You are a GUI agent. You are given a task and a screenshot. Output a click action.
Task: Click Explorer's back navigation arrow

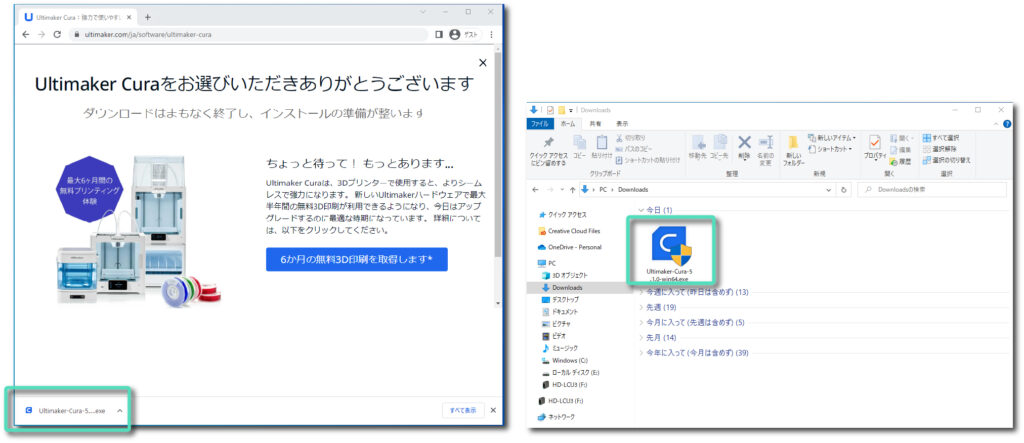point(536,189)
